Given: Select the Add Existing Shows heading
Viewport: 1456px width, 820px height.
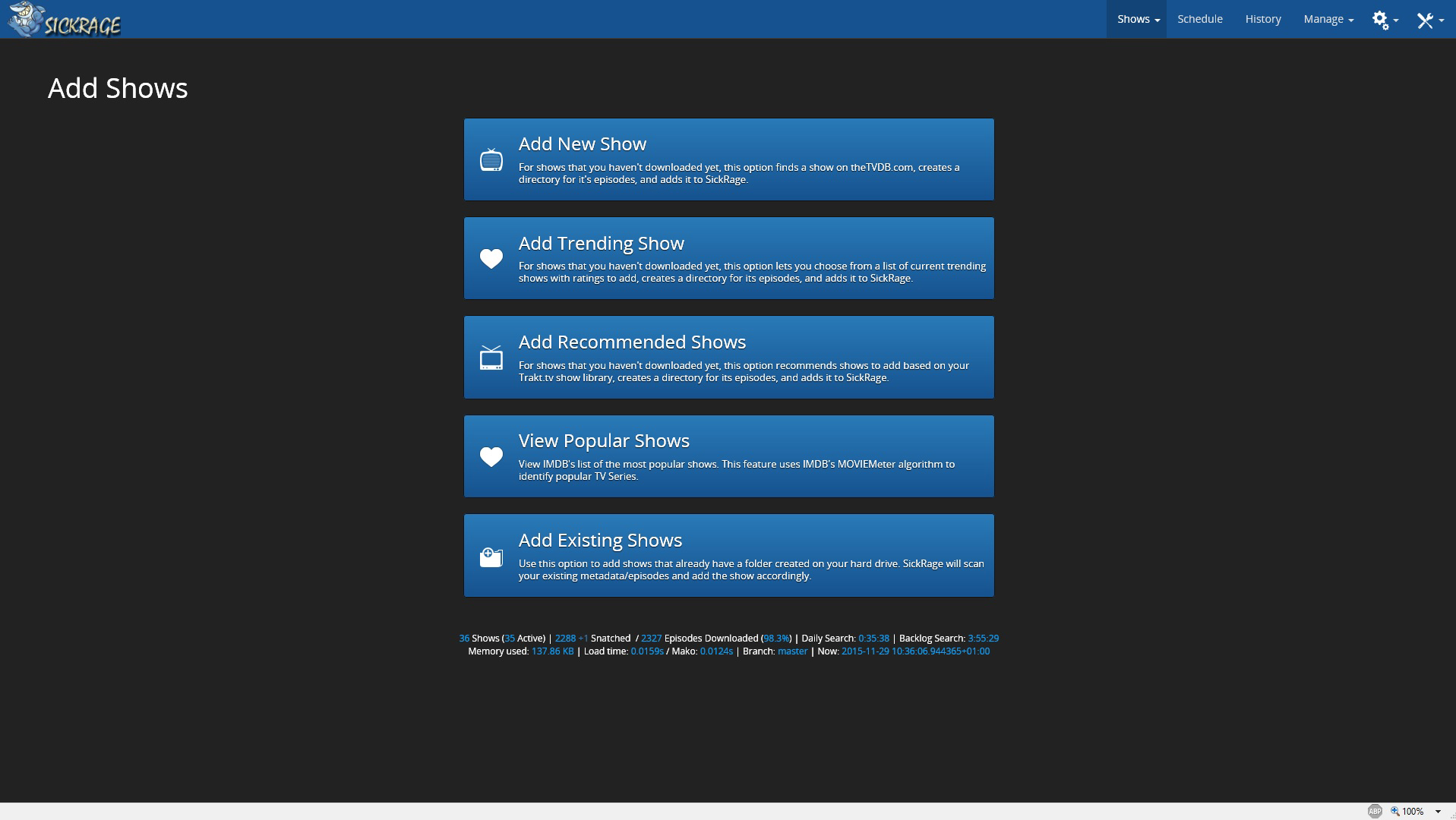Looking at the screenshot, I should [600, 541].
